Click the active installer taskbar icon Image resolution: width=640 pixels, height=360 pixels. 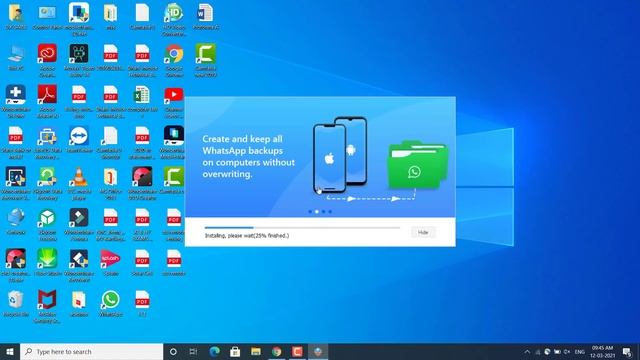coord(318,351)
